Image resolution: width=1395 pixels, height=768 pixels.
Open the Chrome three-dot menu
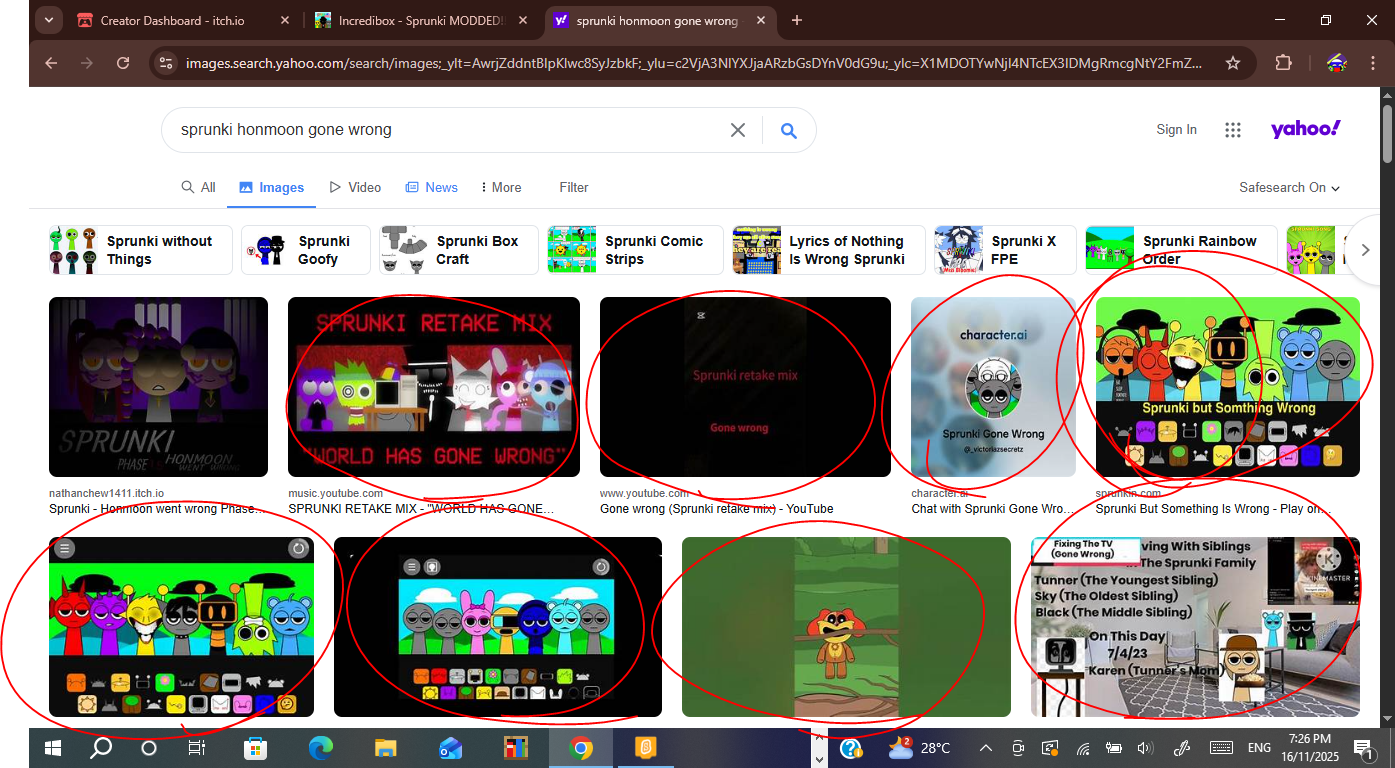pyautogui.click(x=1371, y=63)
